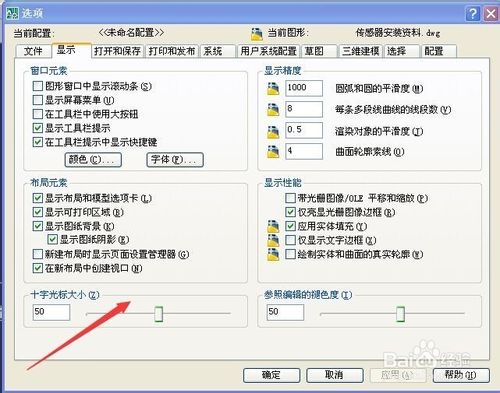
Task: Uncheck 仅亮显光栅图像边框 checkbox
Action: (290, 212)
